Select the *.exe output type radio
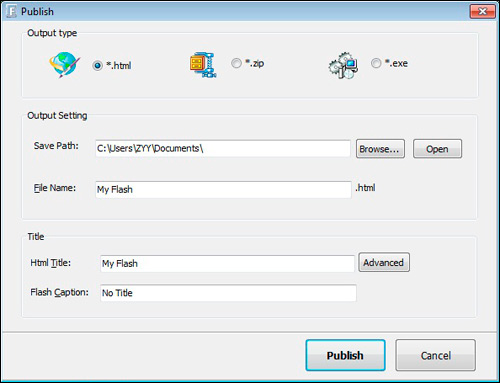The height and width of the screenshot is (383, 500). pos(376,63)
